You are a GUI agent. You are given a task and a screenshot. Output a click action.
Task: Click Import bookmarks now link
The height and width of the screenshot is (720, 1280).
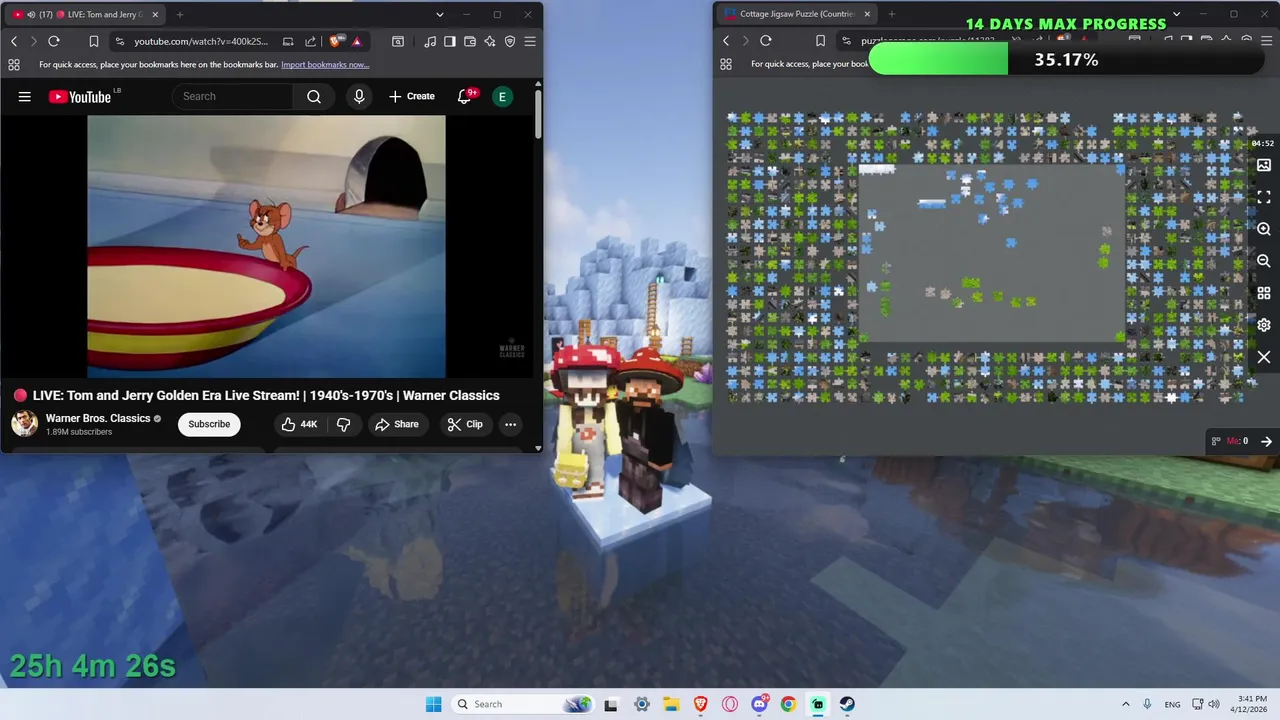[325, 64]
